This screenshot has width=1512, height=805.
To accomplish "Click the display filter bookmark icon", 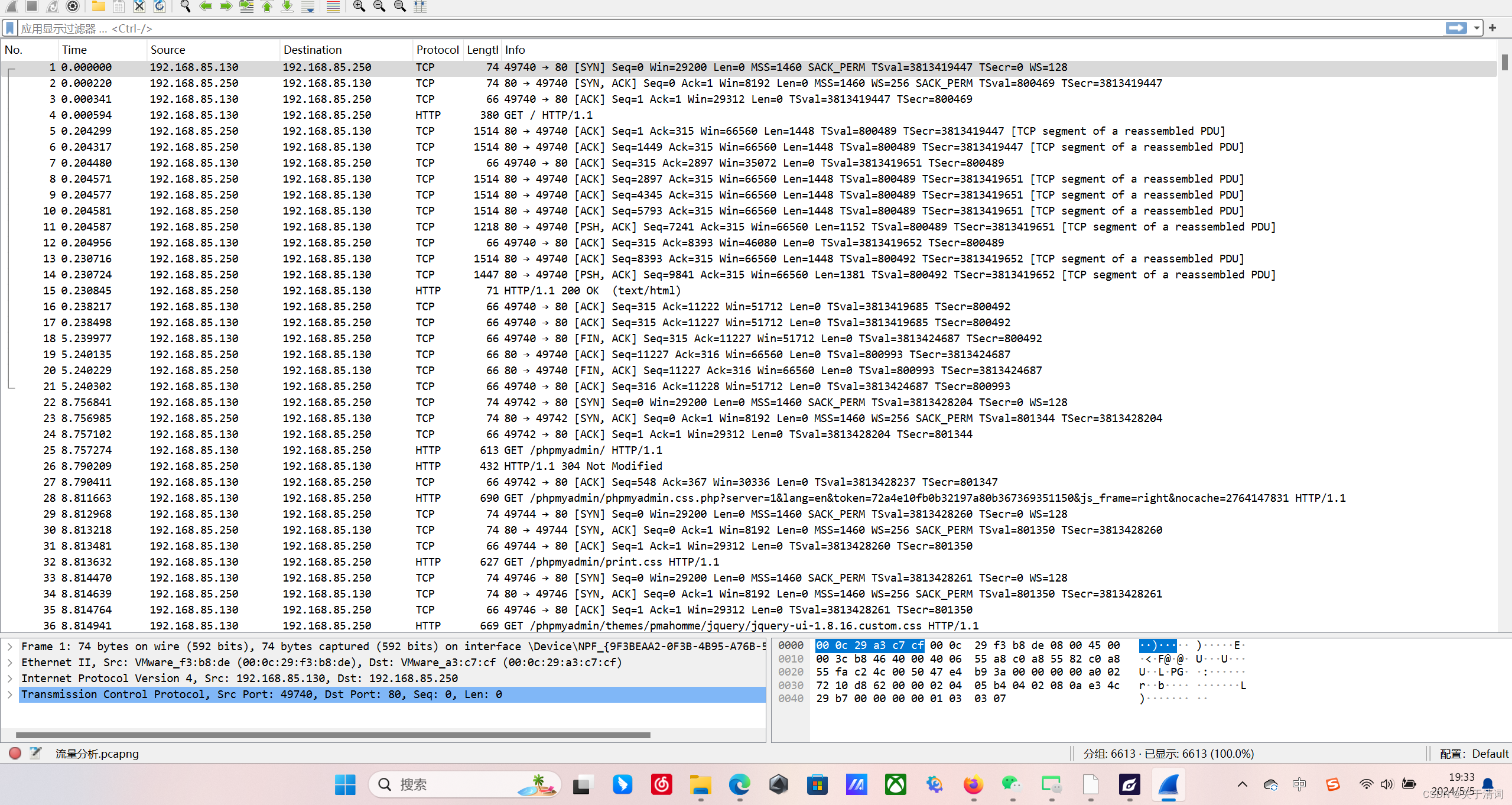I will (x=10, y=28).
